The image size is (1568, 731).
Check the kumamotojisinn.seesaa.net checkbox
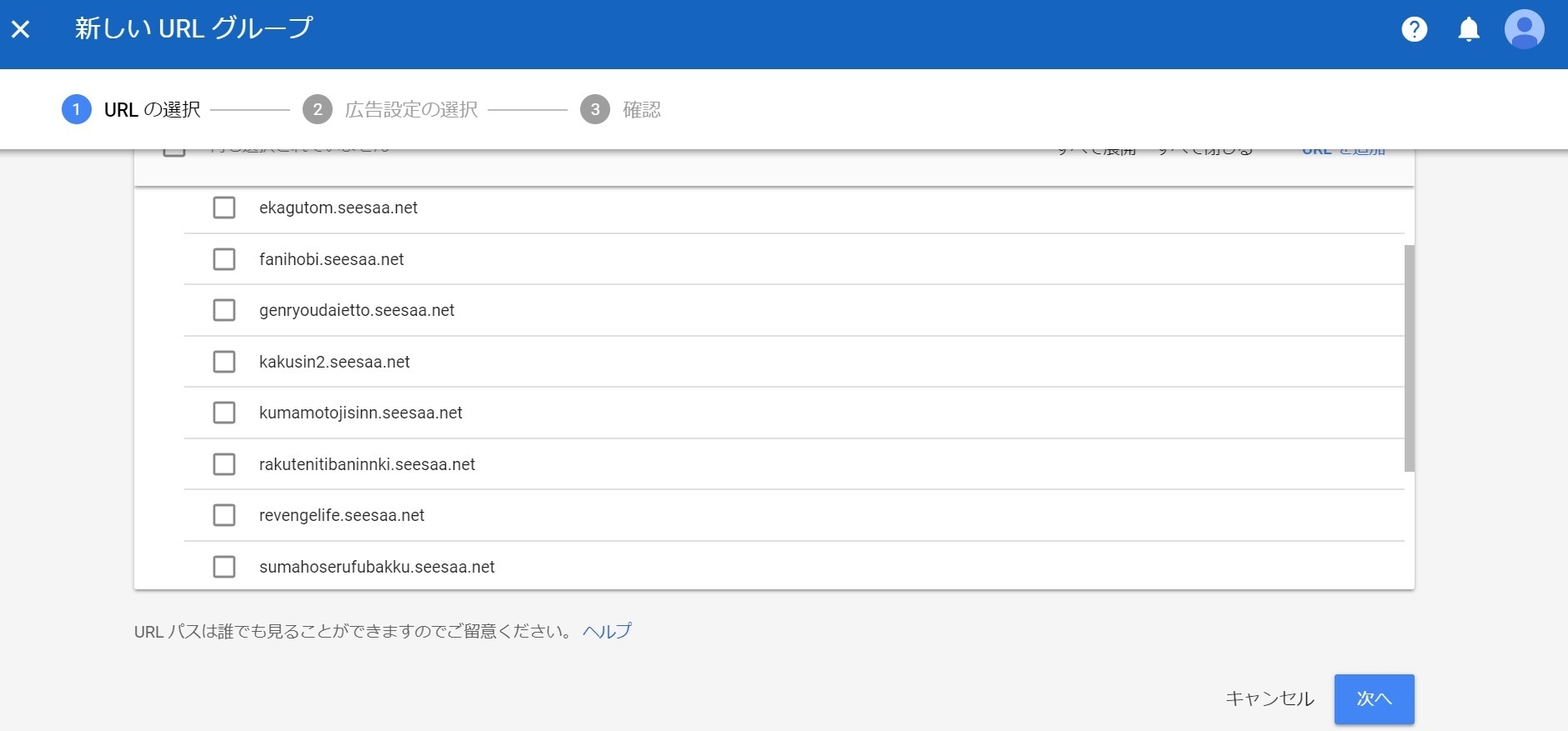coord(224,413)
